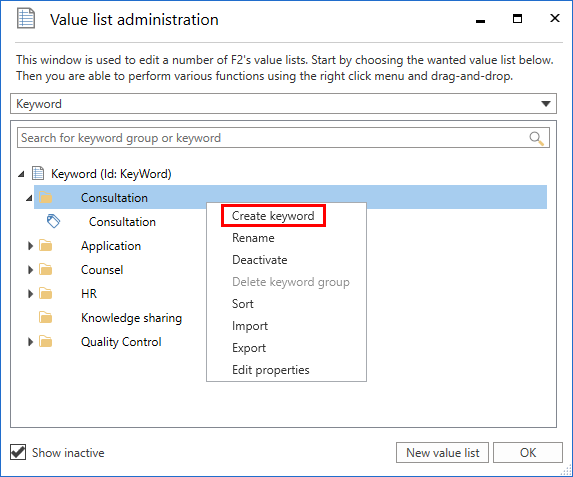The height and width of the screenshot is (477, 573).
Task: Expand the HR keyword group
Action: [x=30, y=294]
